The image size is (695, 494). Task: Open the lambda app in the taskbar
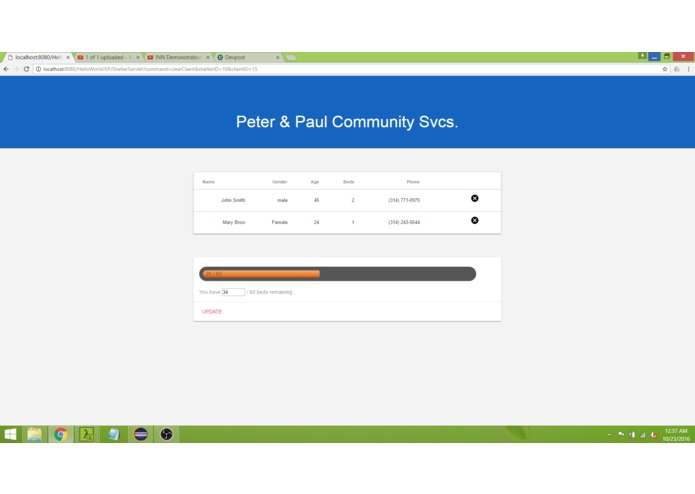click(x=87, y=434)
